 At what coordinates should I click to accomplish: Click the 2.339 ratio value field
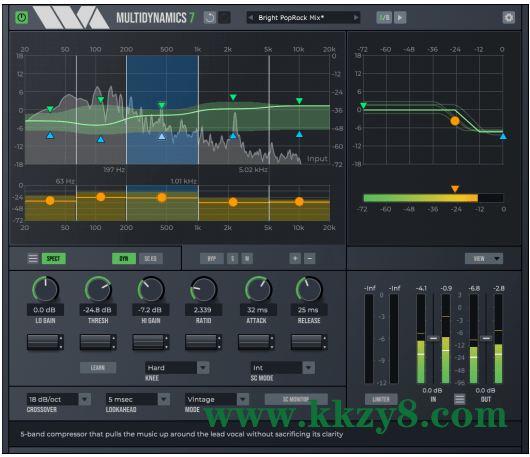click(203, 310)
